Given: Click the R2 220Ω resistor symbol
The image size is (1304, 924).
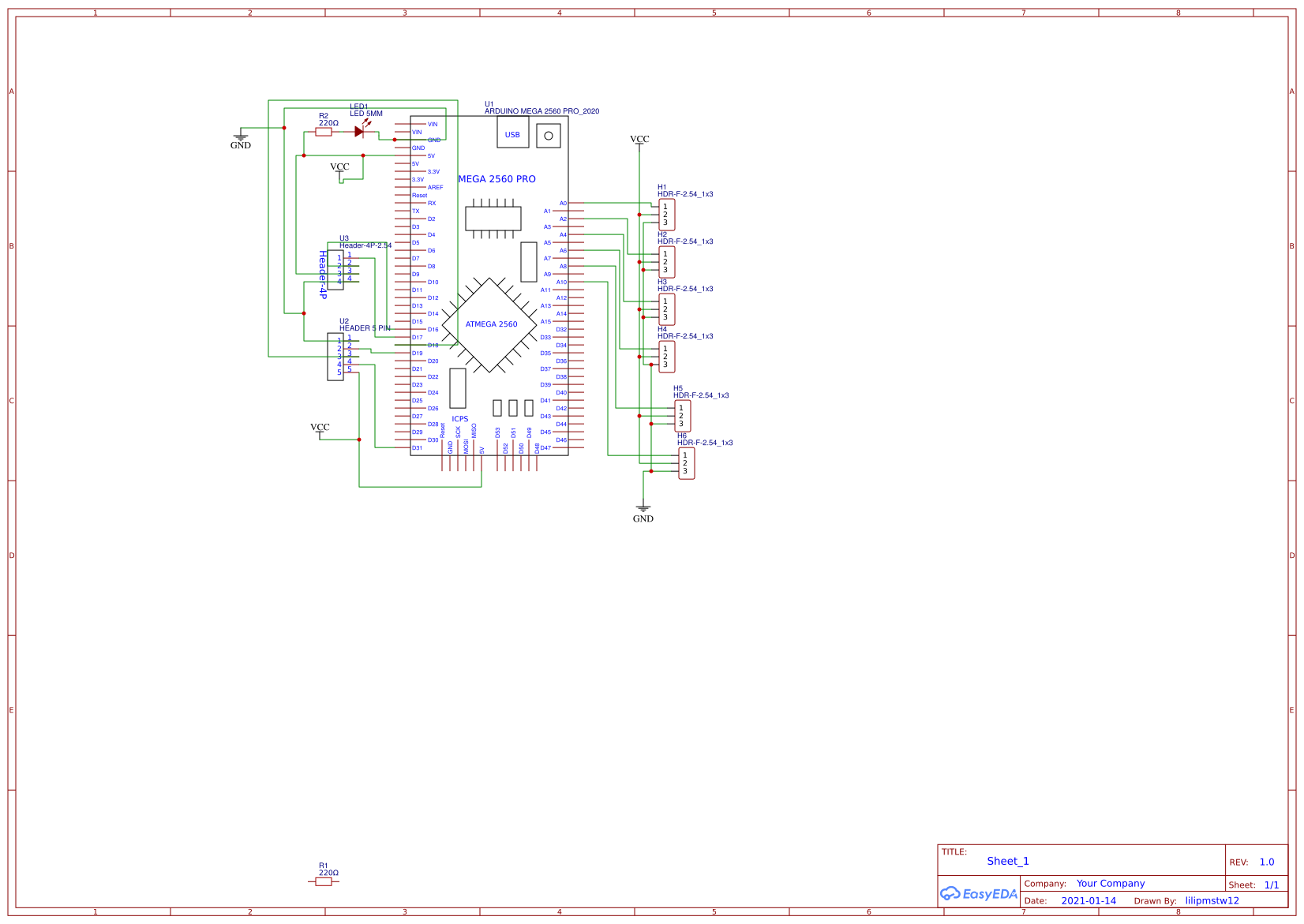Looking at the screenshot, I should [324, 133].
